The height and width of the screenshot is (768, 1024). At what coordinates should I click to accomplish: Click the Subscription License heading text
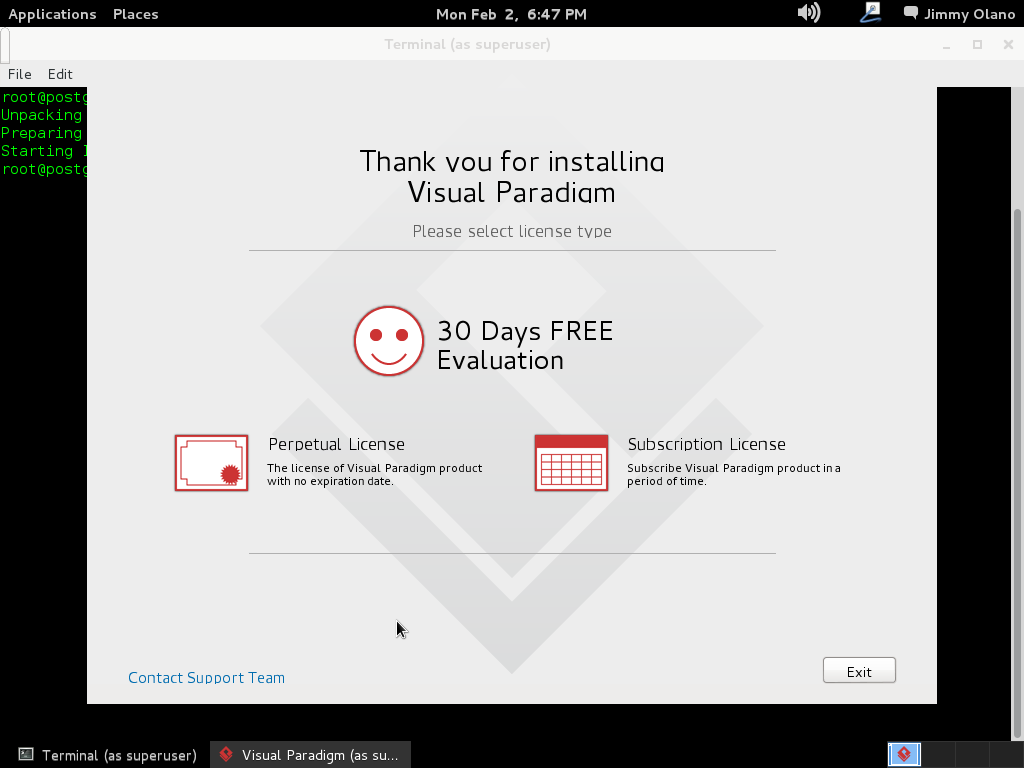click(706, 444)
